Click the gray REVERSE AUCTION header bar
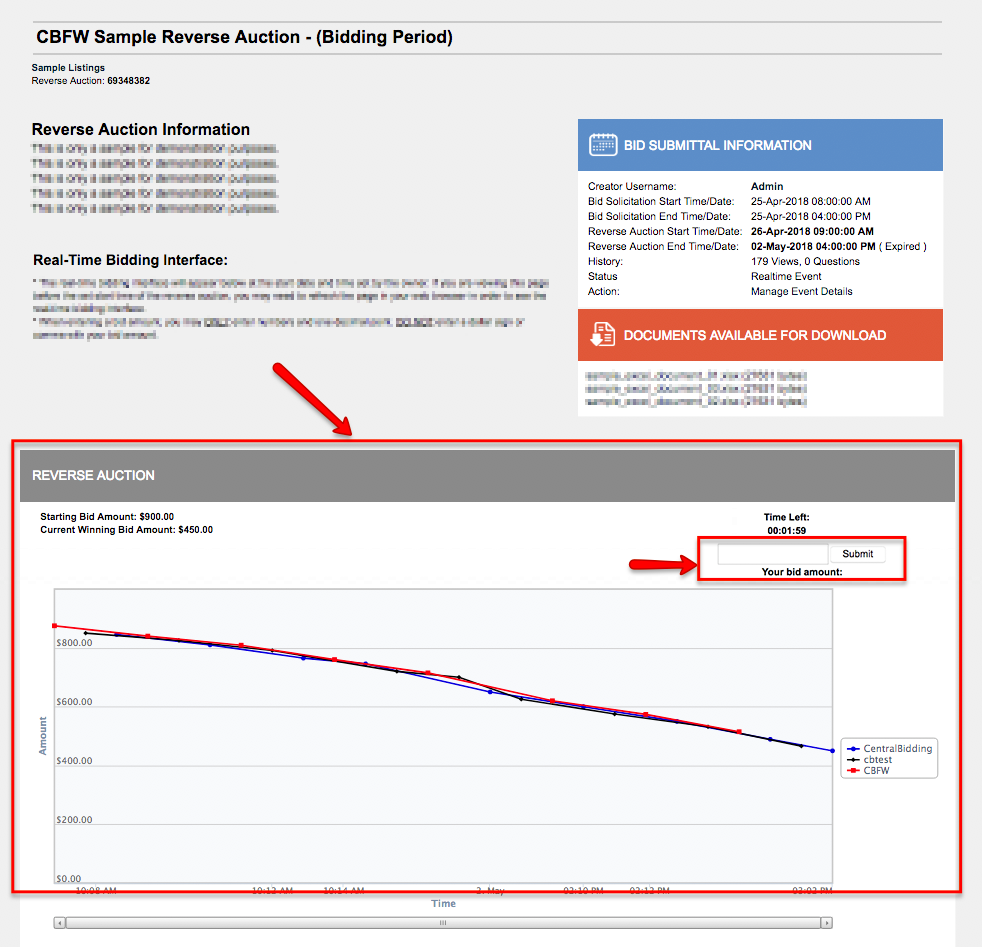This screenshot has width=982, height=947. (487, 476)
